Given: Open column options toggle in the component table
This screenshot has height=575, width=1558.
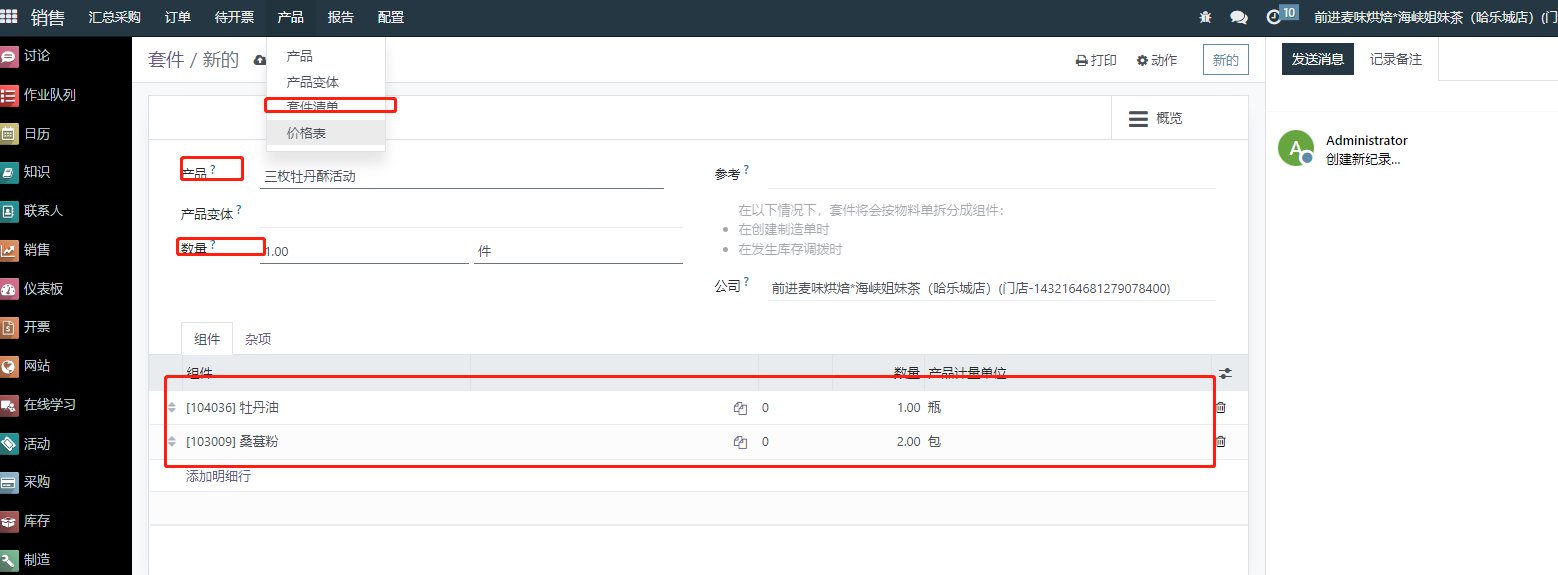Looking at the screenshot, I should point(1225,373).
